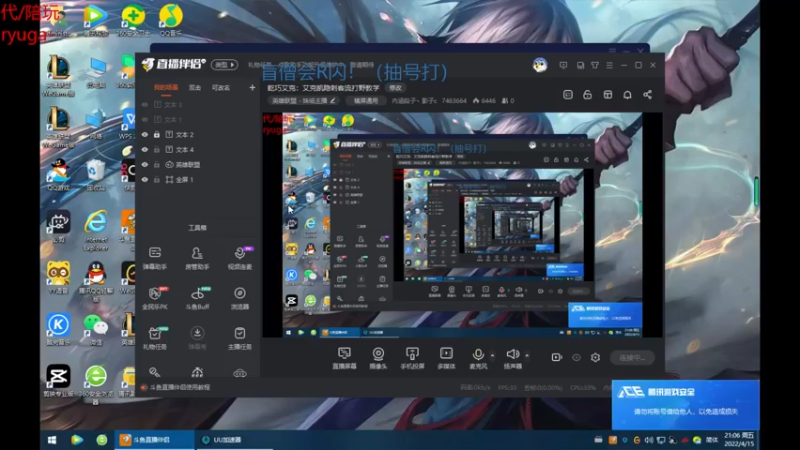The width and height of the screenshot is (800, 450).
Task: Click the FPS:30 status readout
Action: click(507, 388)
